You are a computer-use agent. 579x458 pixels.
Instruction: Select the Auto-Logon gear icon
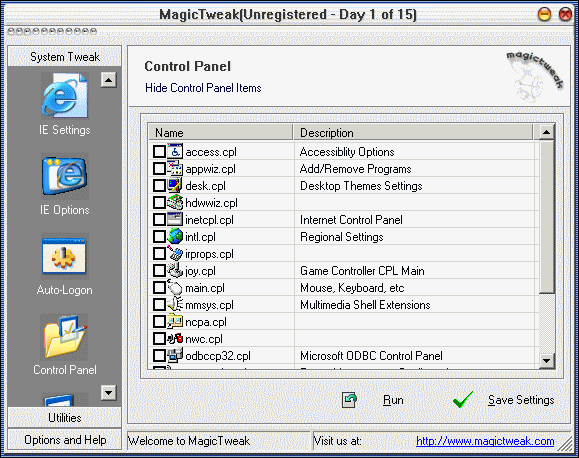(x=65, y=256)
